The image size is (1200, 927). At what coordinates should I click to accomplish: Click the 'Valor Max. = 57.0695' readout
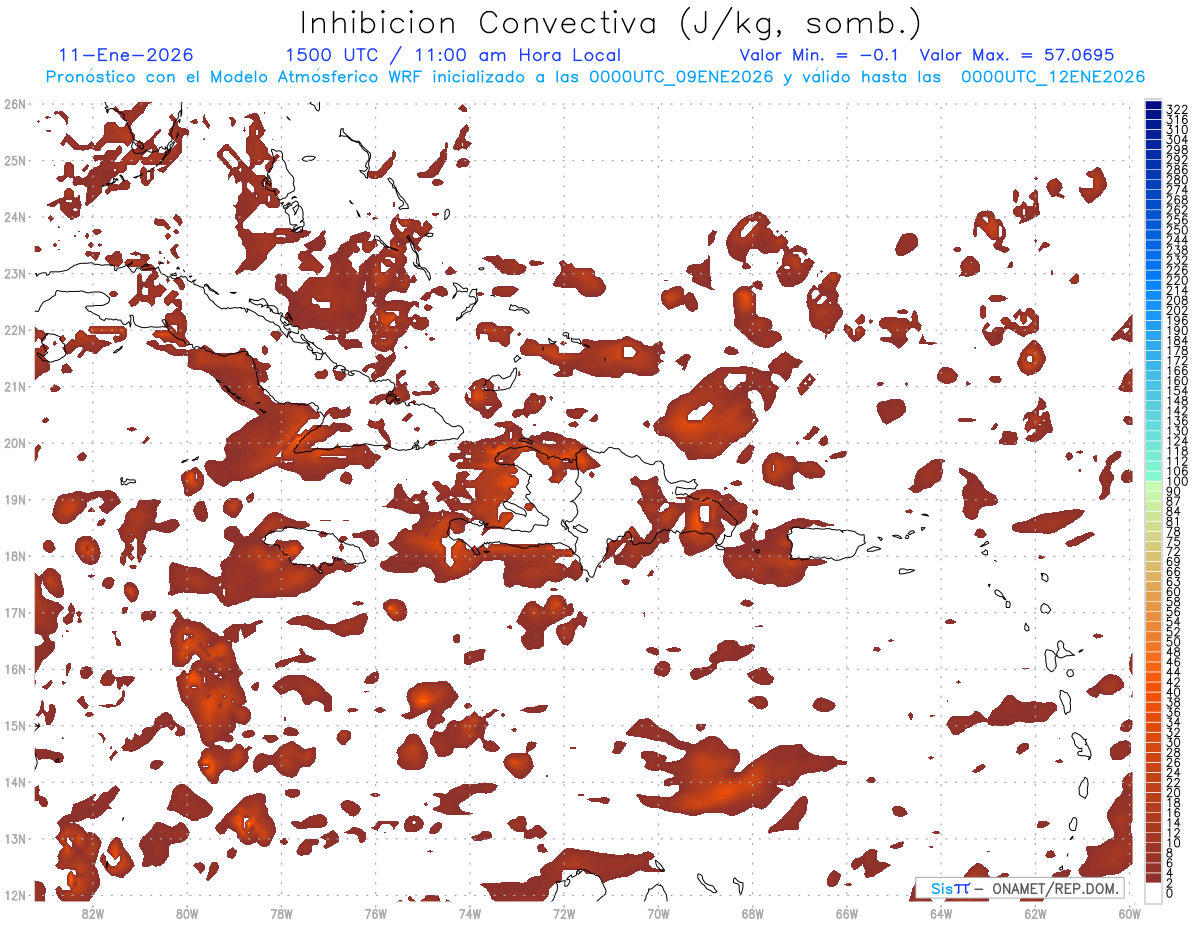point(1017,55)
